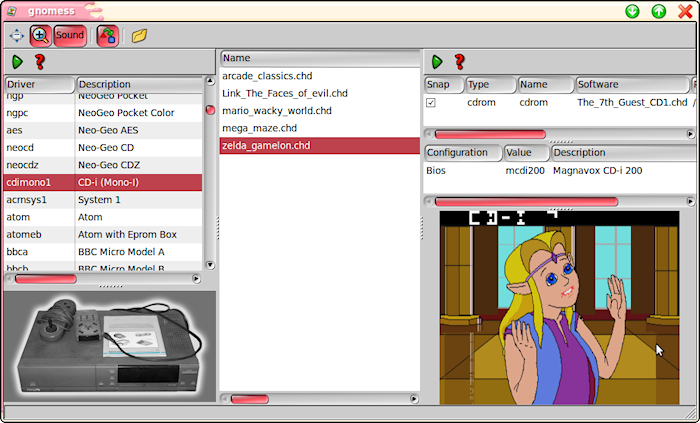The image size is (700, 423).
Task: Click right arrow of device table scrollbar
Action: tap(690, 134)
